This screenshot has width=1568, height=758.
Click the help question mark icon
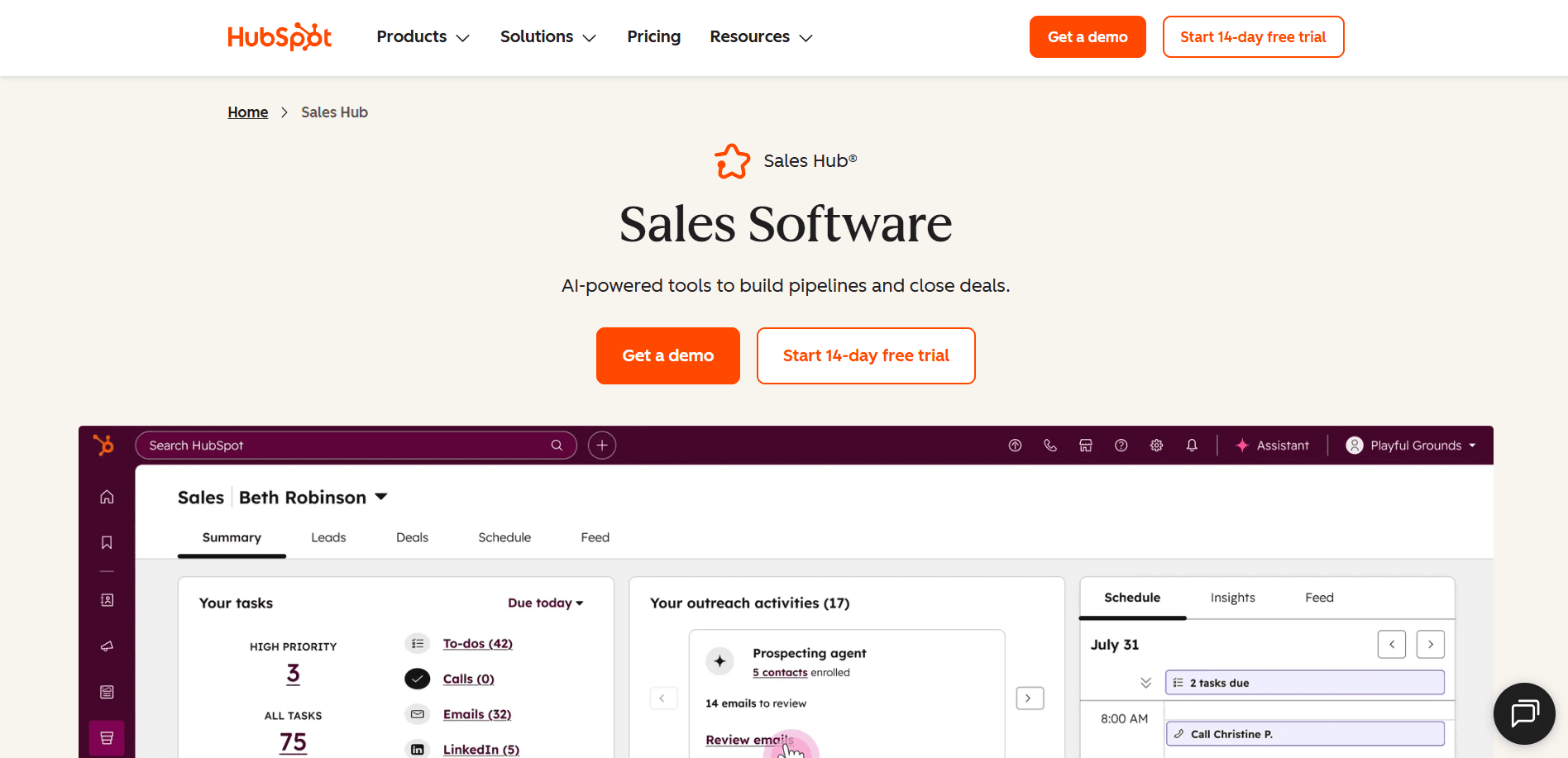click(1121, 446)
